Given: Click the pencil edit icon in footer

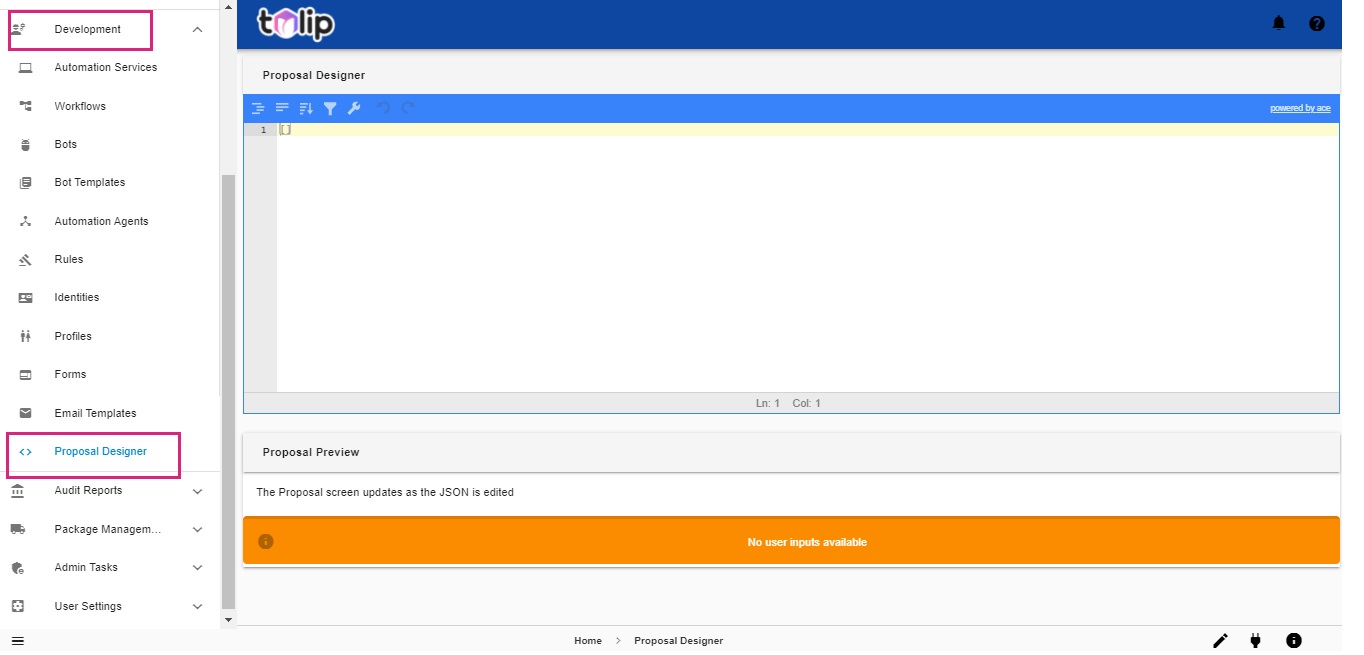Looking at the screenshot, I should (x=1220, y=641).
